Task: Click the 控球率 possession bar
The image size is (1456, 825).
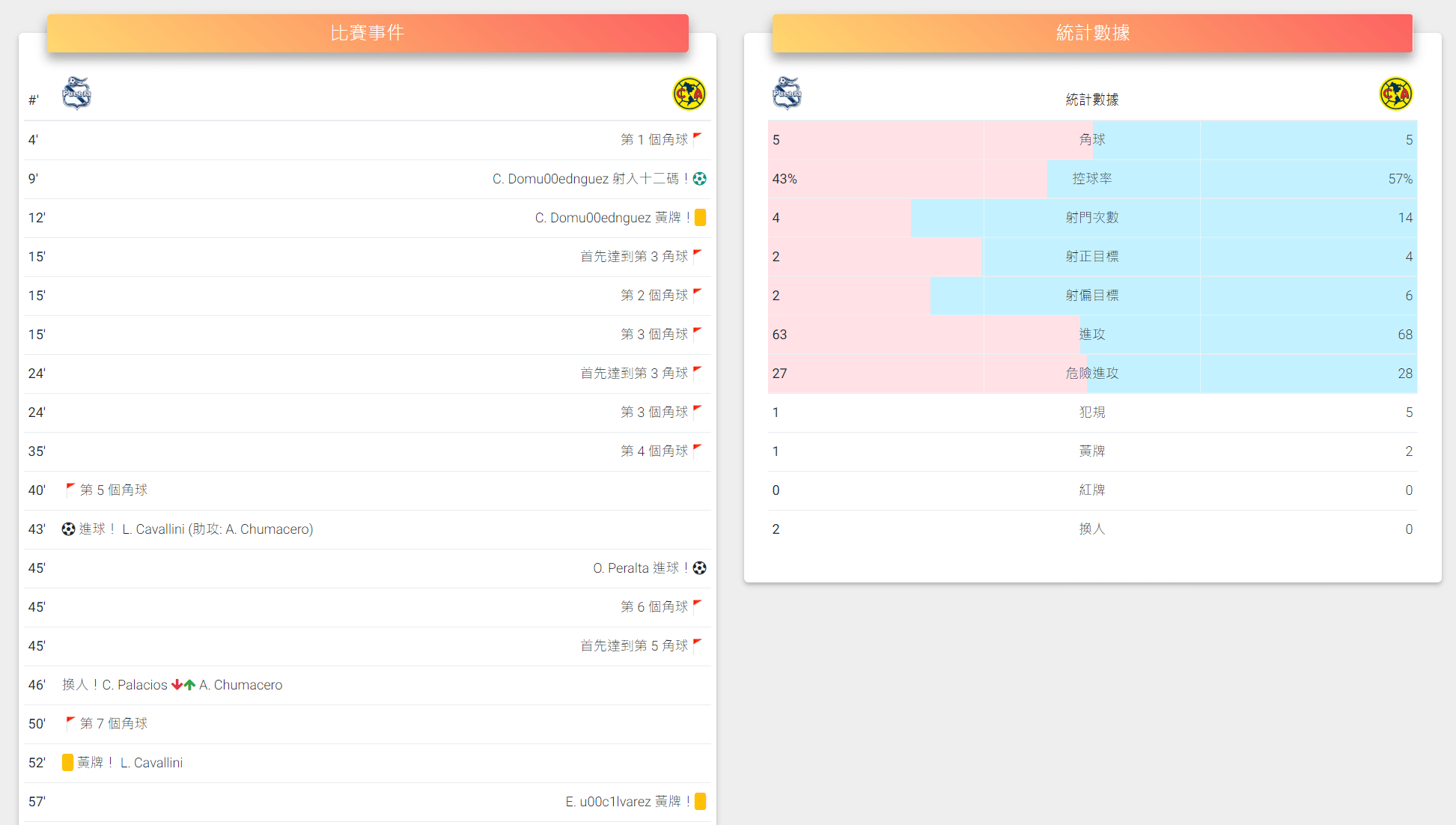Action: pyautogui.click(x=1091, y=178)
